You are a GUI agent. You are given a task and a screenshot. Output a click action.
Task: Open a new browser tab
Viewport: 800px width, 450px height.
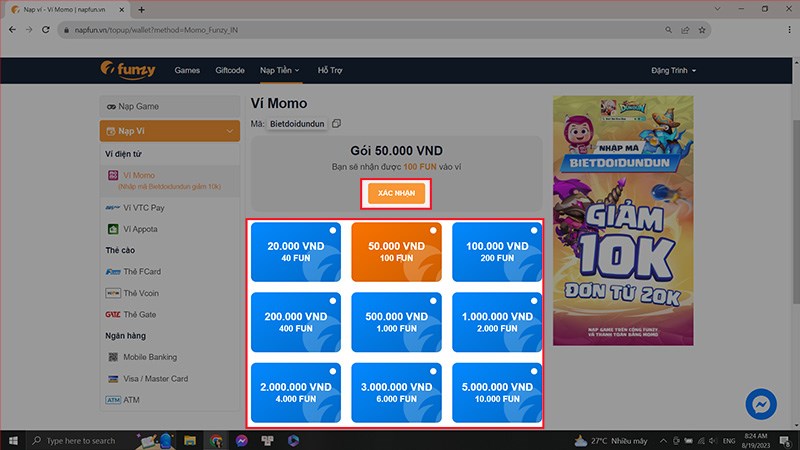[x=141, y=10]
